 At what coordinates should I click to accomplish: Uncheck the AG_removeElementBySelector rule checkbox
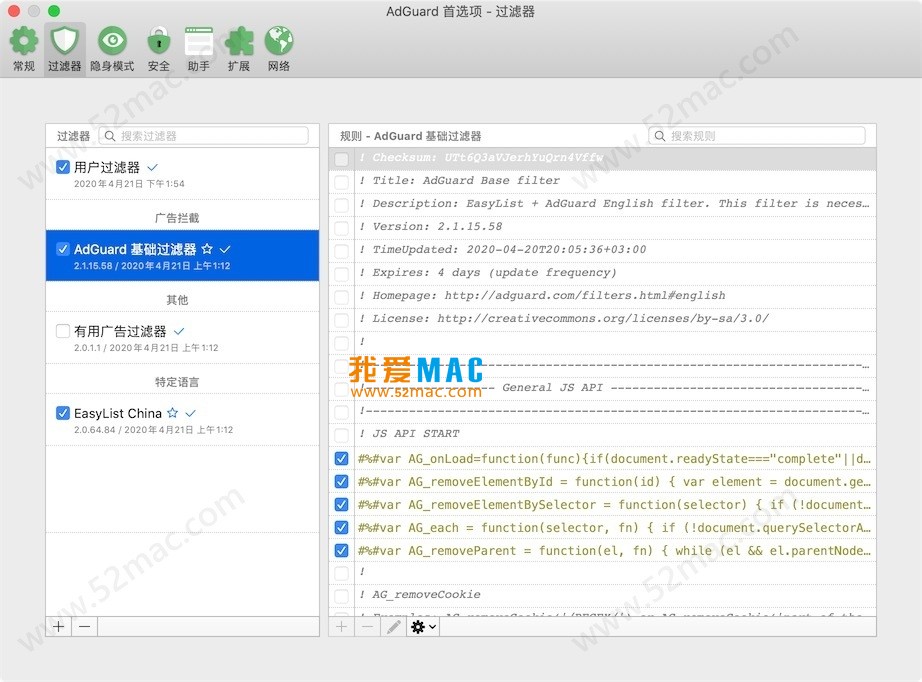[x=341, y=504]
